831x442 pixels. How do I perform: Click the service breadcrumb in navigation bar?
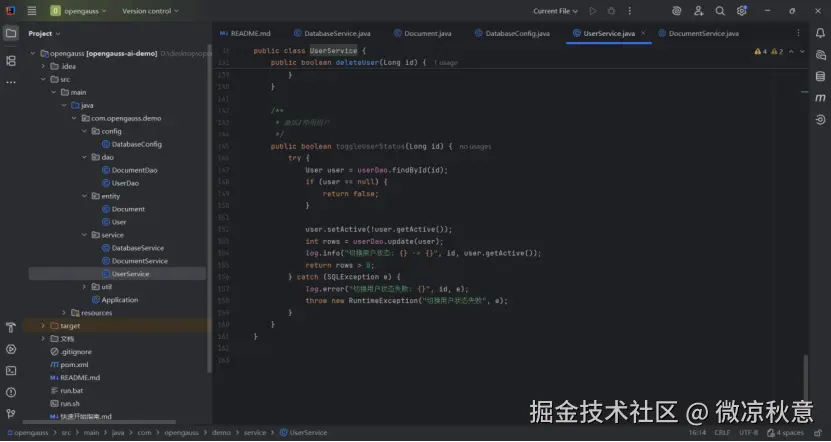[x=255, y=433]
